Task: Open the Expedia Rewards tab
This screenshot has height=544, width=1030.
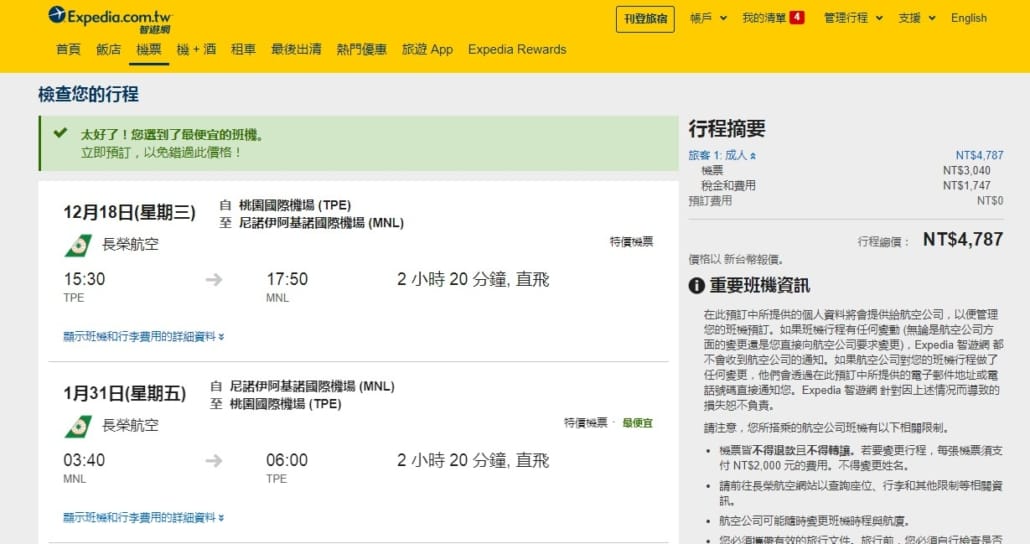Action: pos(517,49)
